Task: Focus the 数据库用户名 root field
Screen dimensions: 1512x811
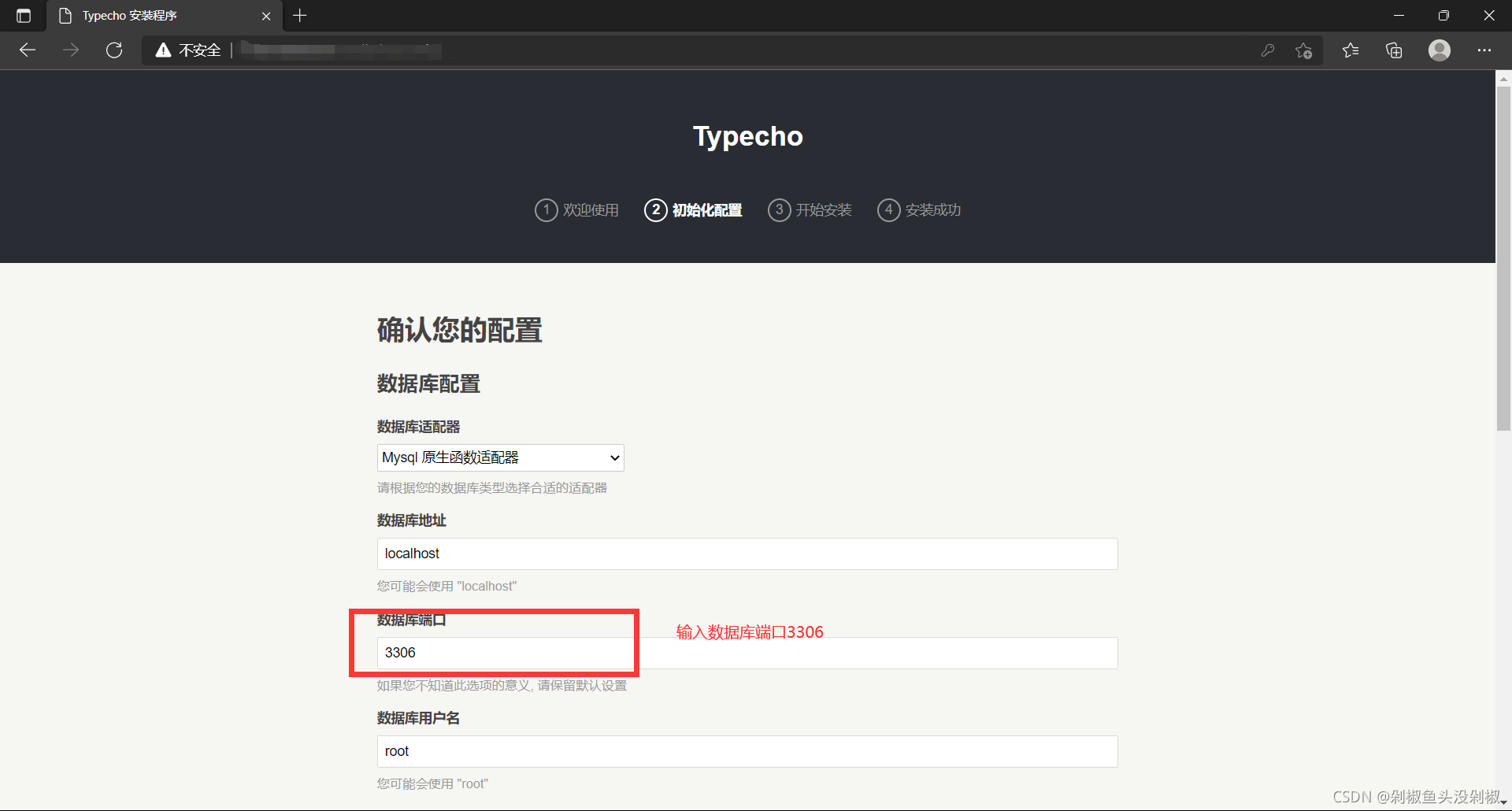Action: pyautogui.click(x=747, y=751)
